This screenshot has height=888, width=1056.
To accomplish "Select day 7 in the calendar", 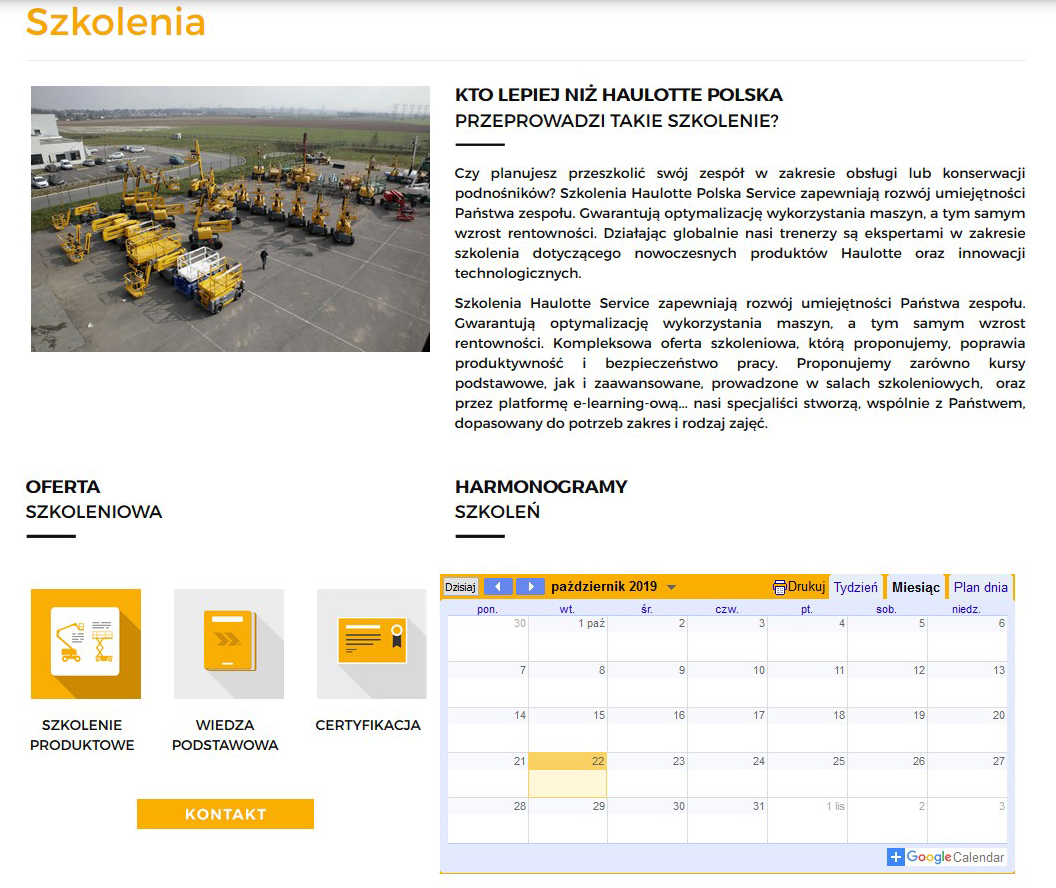I will (x=488, y=684).
